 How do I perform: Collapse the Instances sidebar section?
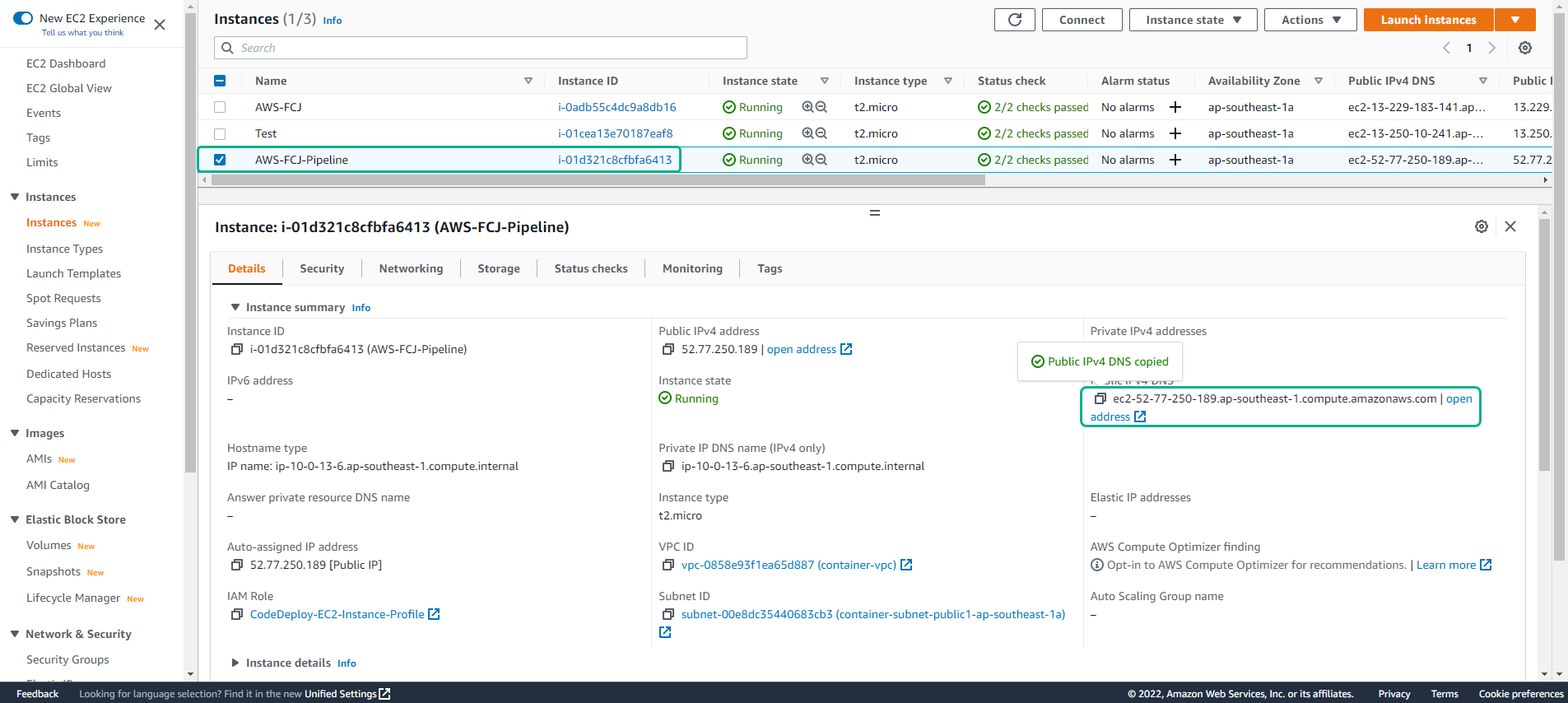click(x=15, y=197)
